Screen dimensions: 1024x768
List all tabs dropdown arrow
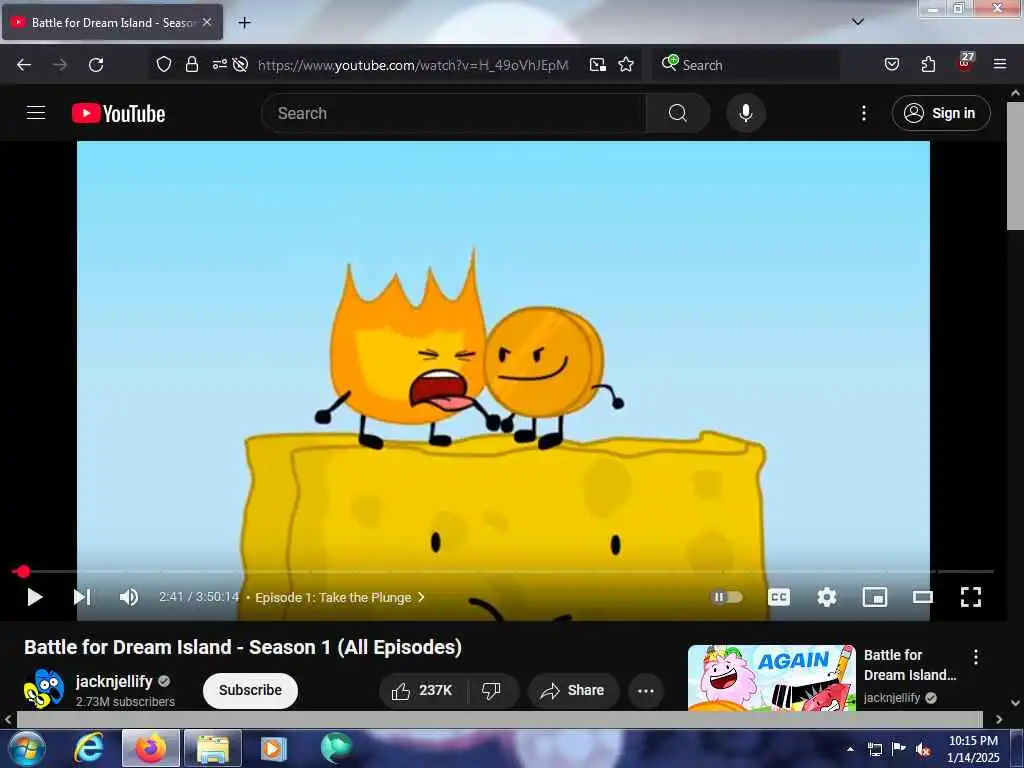pyautogui.click(x=857, y=22)
